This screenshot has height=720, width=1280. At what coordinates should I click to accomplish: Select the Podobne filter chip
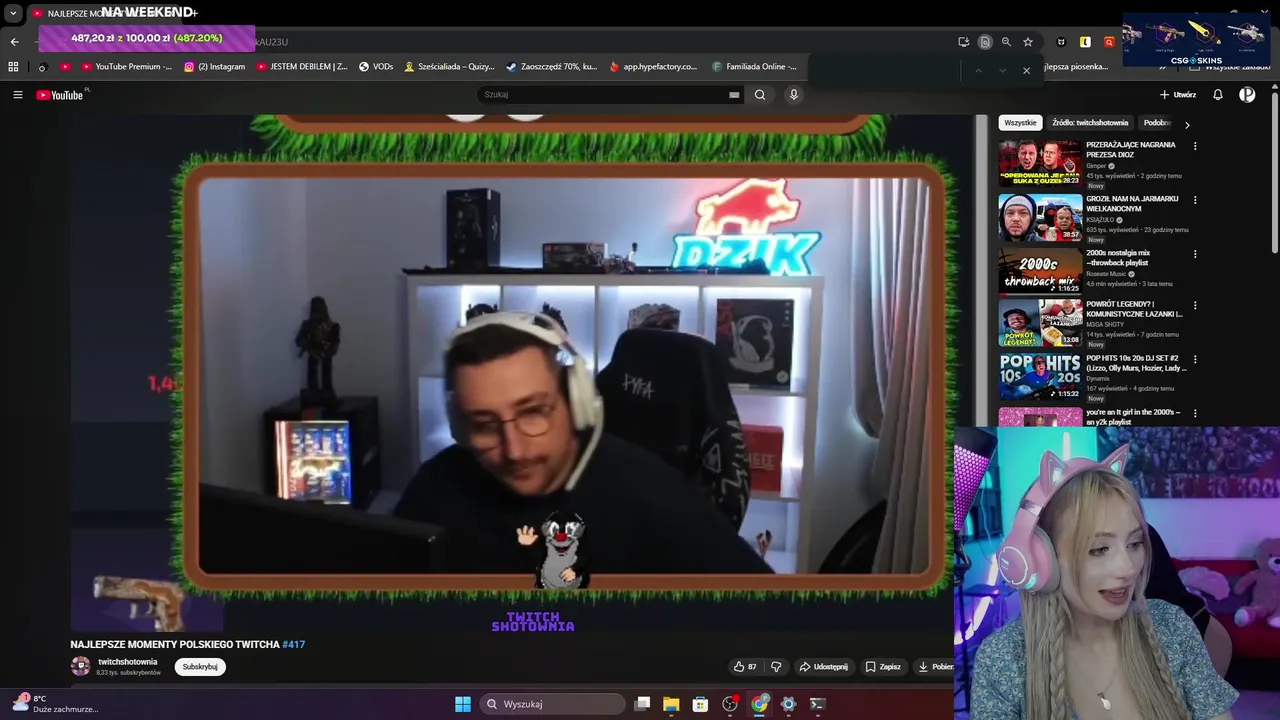click(x=1158, y=123)
